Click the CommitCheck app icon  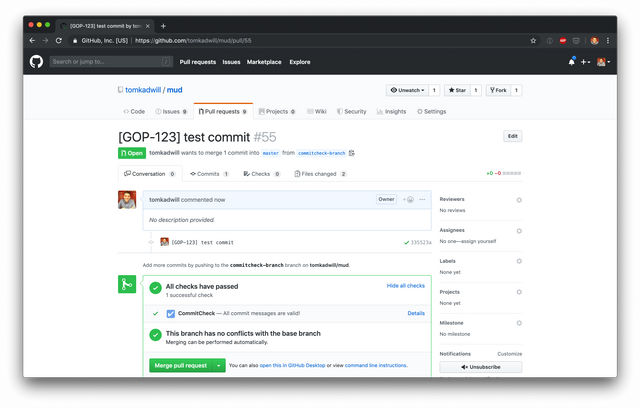(x=171, y=314)
